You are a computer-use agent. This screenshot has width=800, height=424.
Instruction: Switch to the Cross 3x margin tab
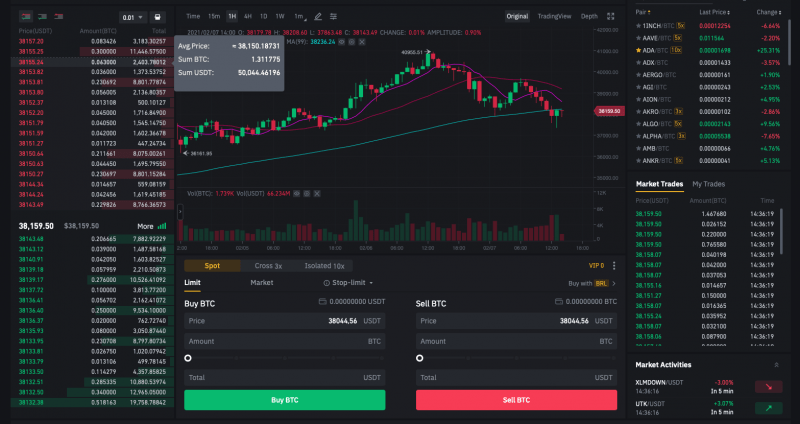(268, 266)
